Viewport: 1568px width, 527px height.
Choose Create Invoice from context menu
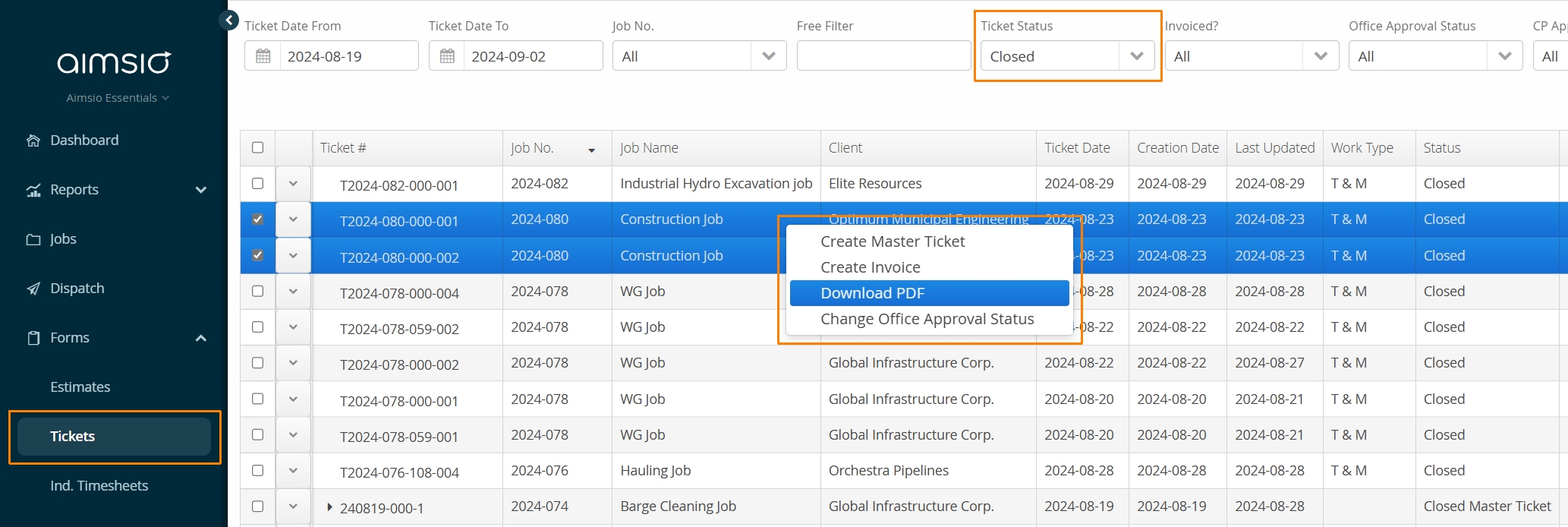[x=930, y=267]
